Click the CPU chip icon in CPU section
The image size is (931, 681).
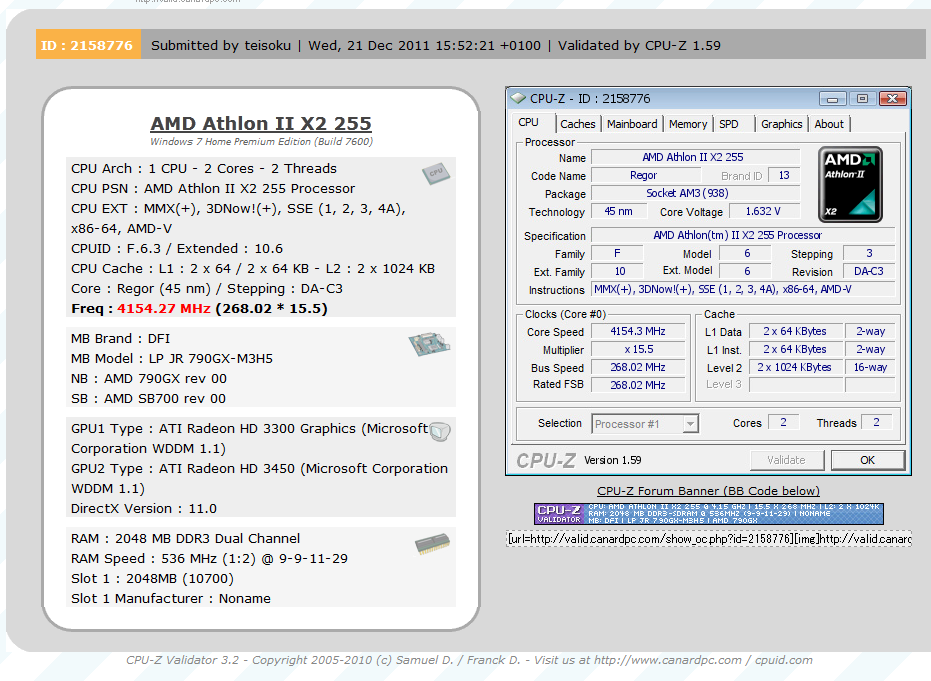[436, 173]
